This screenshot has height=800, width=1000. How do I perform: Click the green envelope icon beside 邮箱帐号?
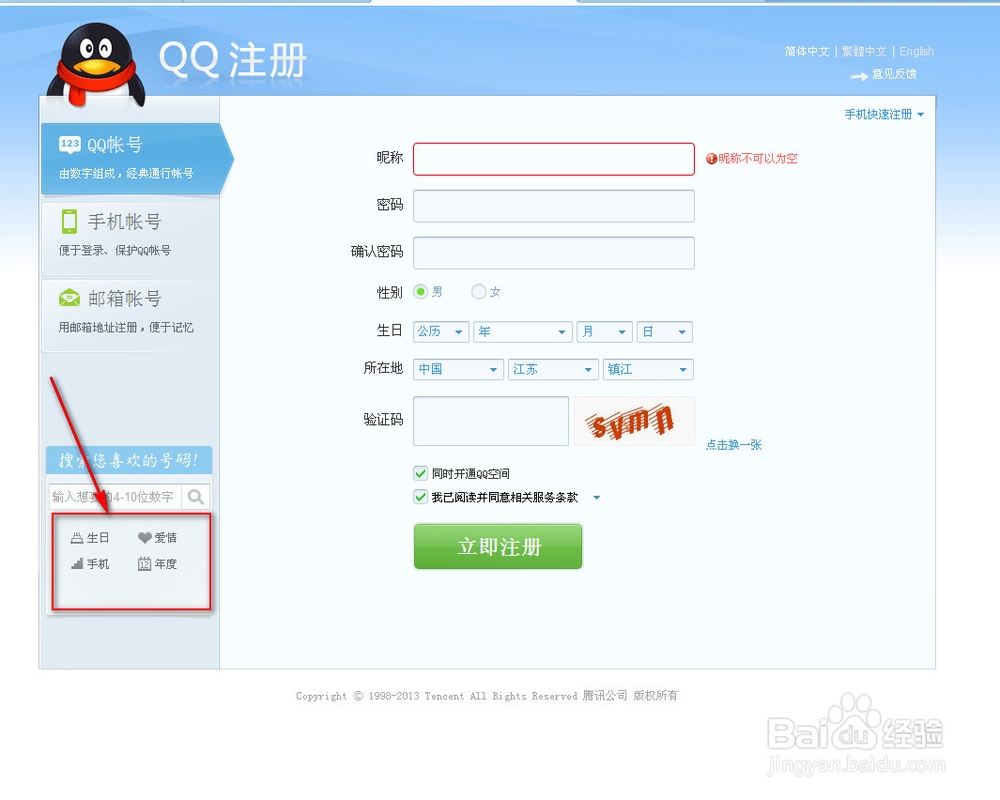click(x=69, y=297)
